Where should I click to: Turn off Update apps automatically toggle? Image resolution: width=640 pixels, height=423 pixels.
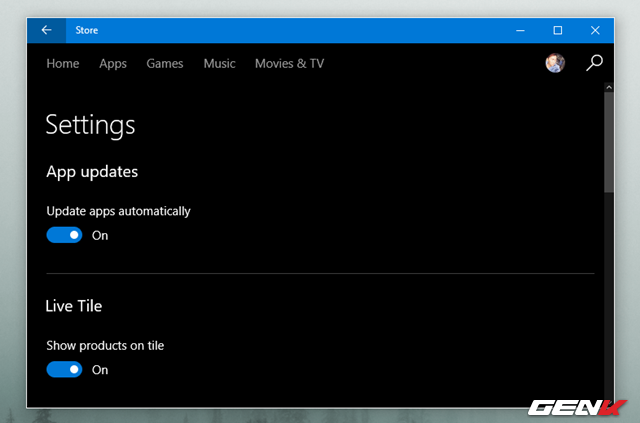64,235
